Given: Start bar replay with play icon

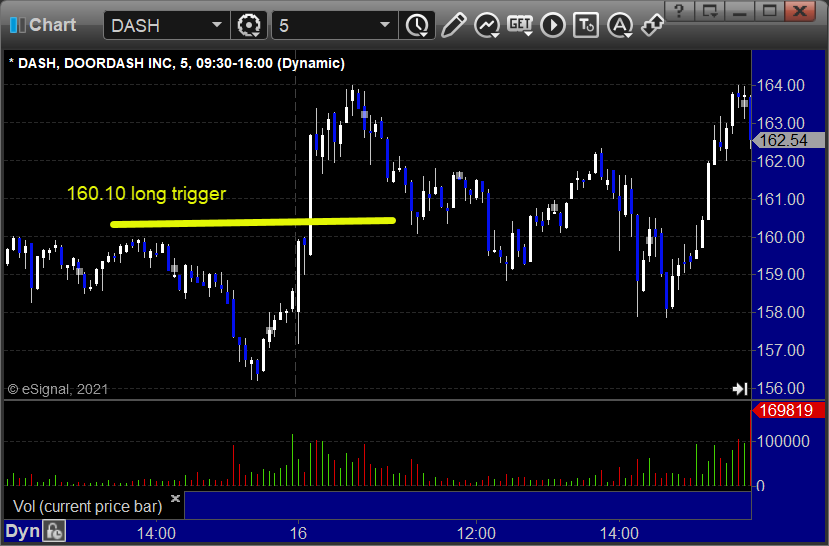Looking at the screenshot, I should click(553, 25).
